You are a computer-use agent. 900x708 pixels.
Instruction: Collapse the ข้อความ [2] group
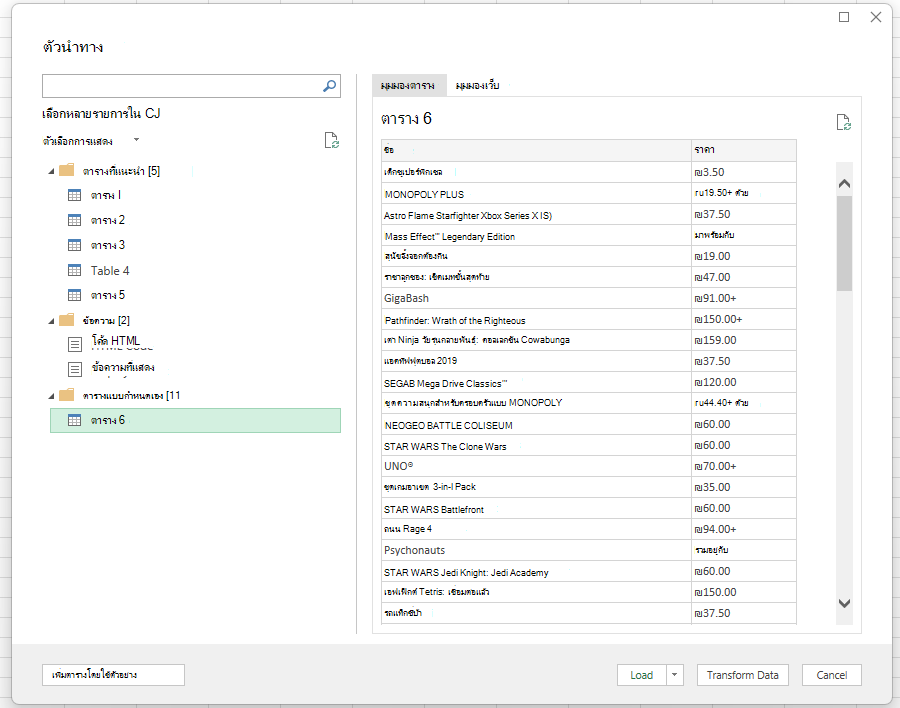point(51,321)
